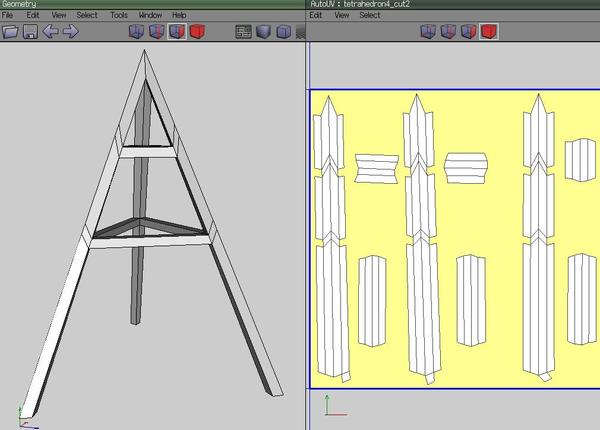Open the Window menu

click(x=150, y=15)
